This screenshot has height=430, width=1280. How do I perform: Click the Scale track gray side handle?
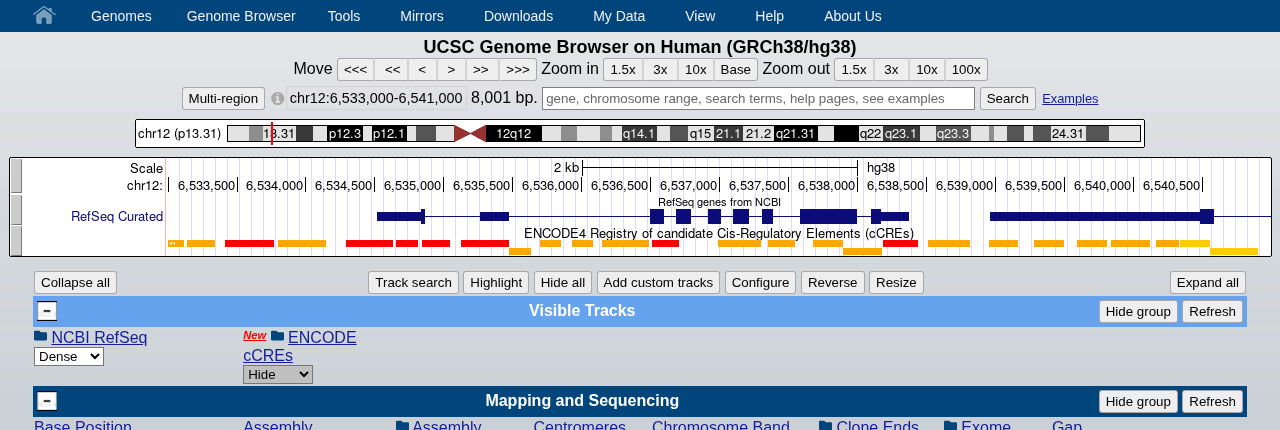[16, 177]
